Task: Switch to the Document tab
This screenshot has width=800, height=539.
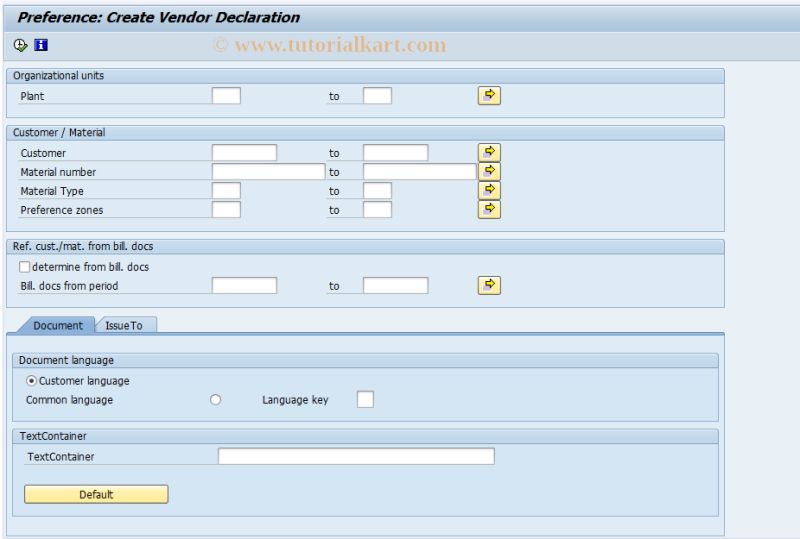Action: click(x=58, y=325)
